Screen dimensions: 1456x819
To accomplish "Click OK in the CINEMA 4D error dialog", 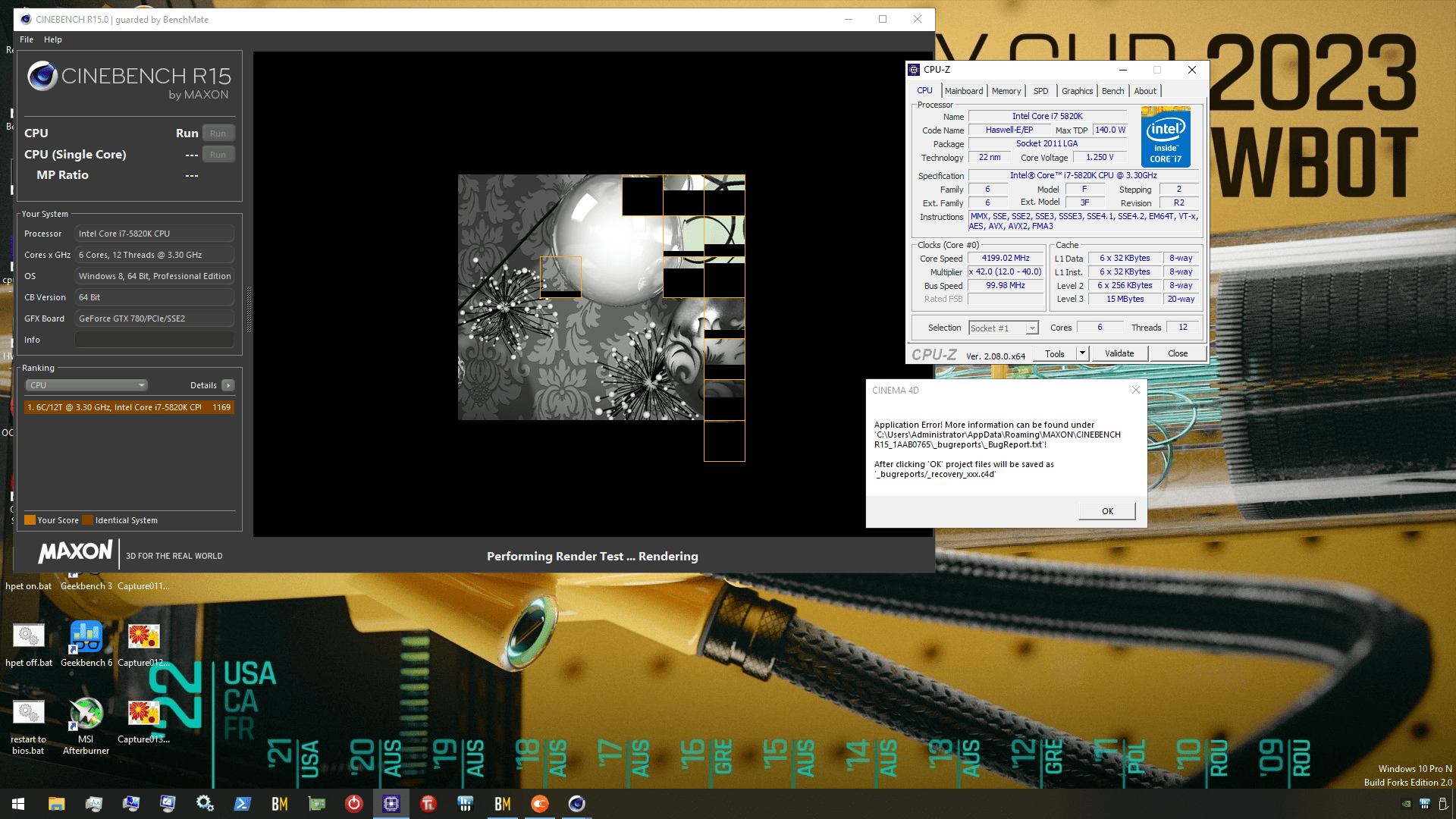I will (x=1107, y=511).
